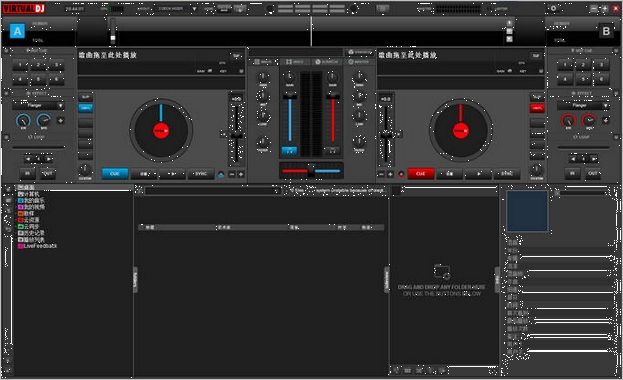Click the SYNC button on deck A
Screen dimensions: 623x380
[x=201, y=174]
